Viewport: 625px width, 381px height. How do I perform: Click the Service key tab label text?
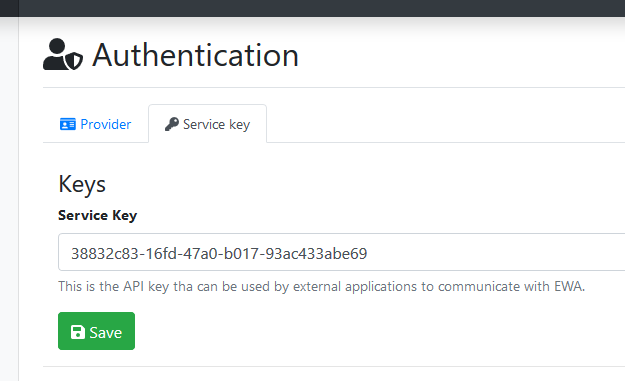tap(216, 125)
